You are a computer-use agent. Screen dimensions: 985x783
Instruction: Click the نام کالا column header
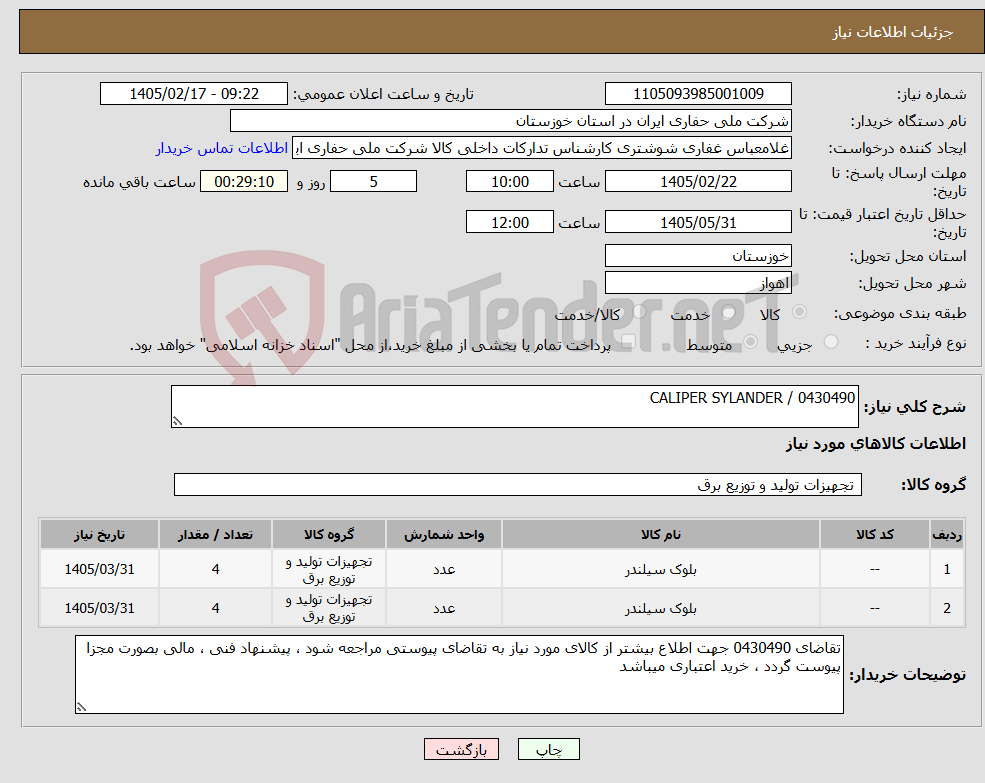(661, 534)
